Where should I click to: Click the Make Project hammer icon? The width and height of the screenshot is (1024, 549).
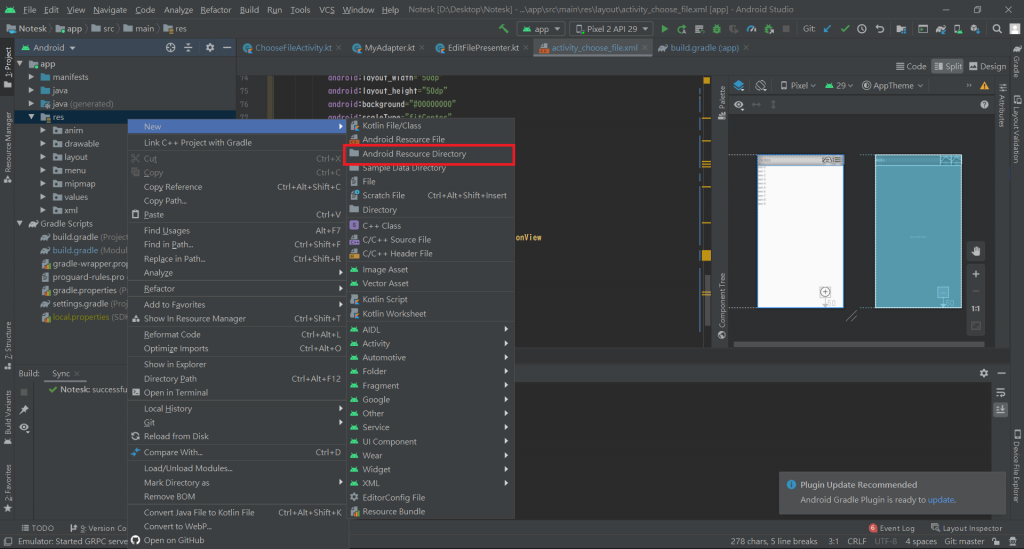pyautogui.click(x=503, y=29)
